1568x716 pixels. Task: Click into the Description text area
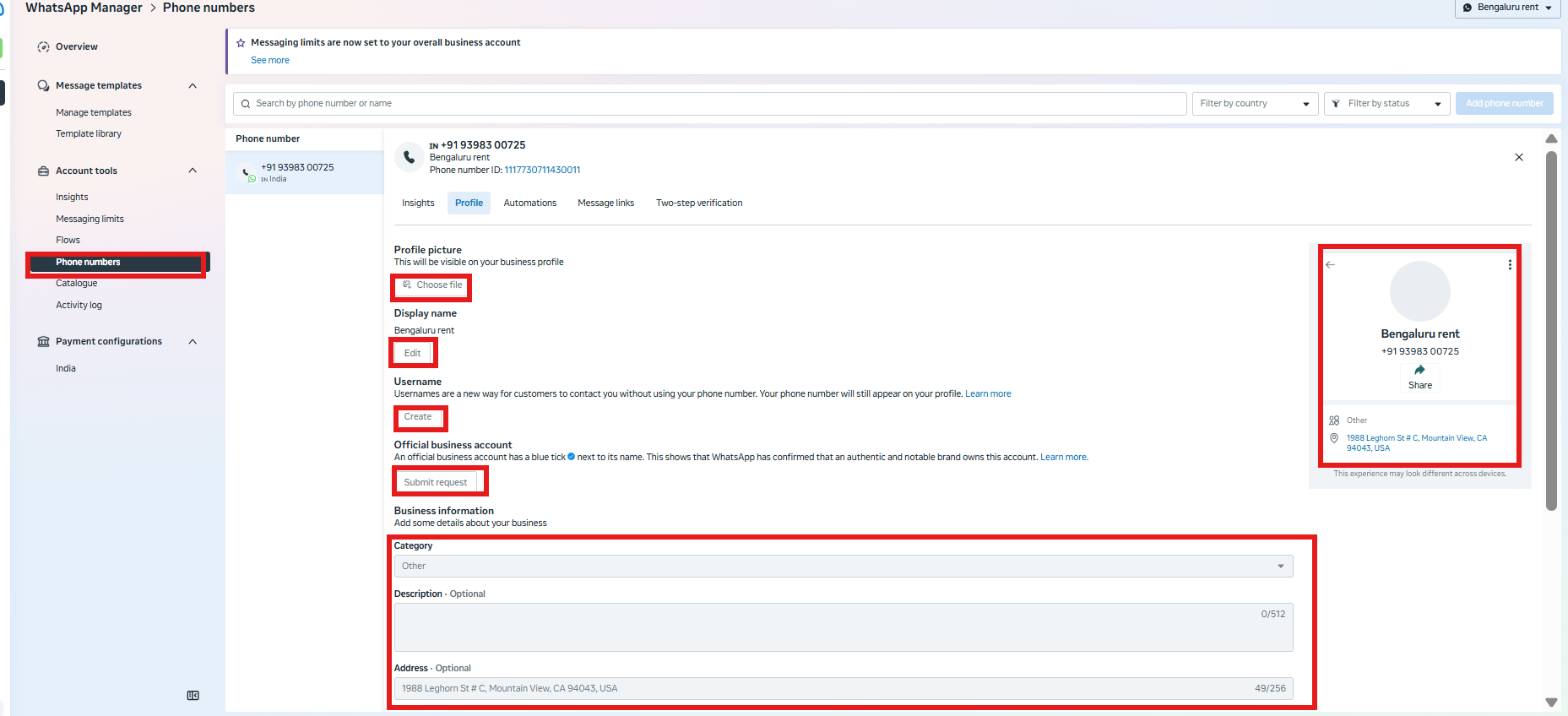[x=843, y=627]
